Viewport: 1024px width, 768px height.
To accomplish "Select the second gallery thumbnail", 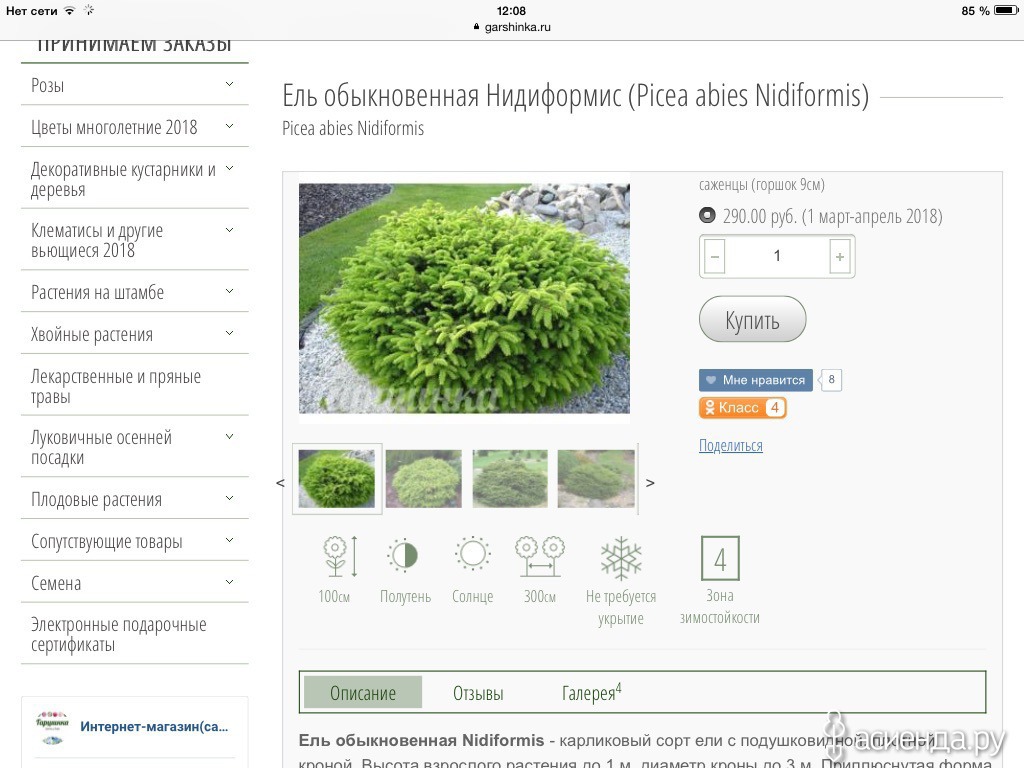I will (424, 479).
